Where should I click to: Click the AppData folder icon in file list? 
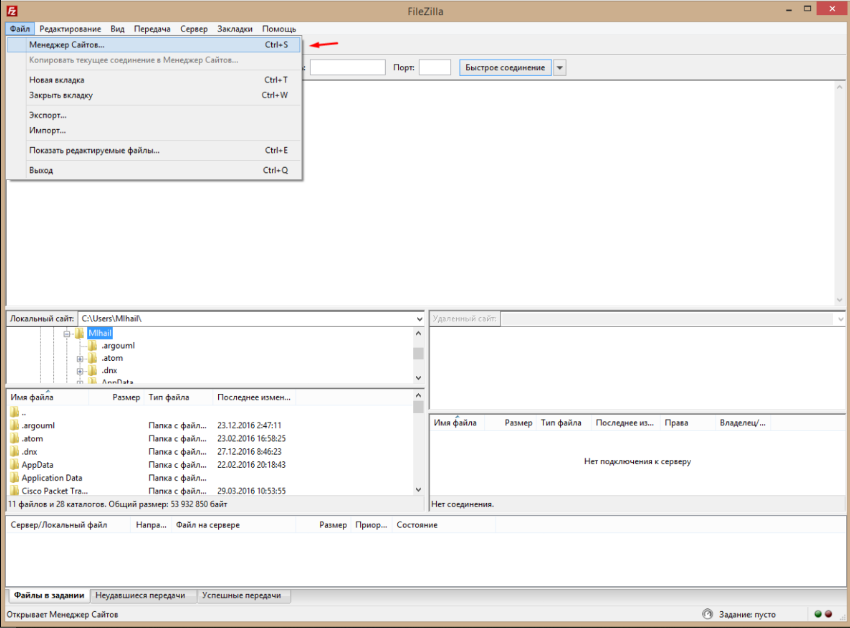15,464
